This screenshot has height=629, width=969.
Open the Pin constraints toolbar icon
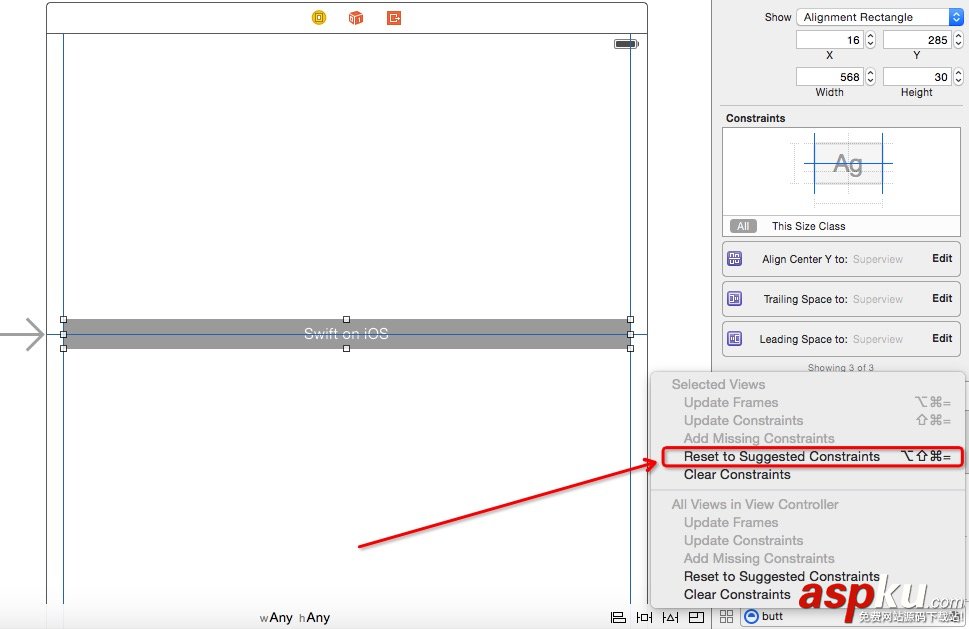pyautogui.click(x=644, y=617)
